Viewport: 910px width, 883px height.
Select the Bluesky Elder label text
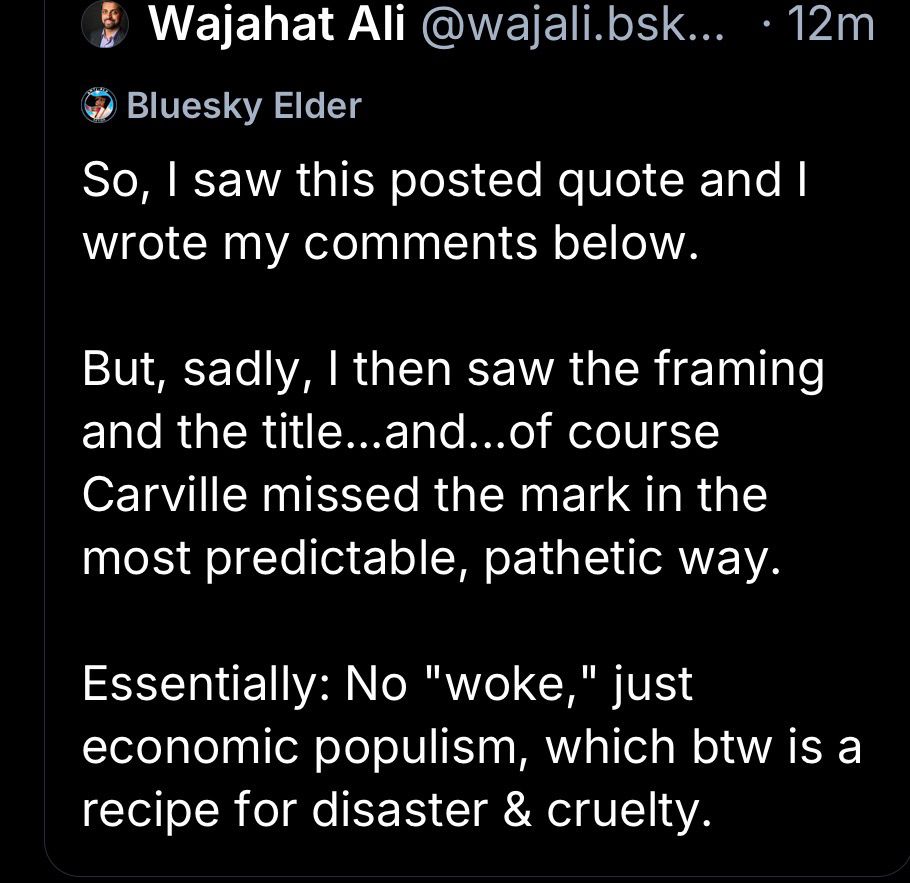[x=245, y=104]
